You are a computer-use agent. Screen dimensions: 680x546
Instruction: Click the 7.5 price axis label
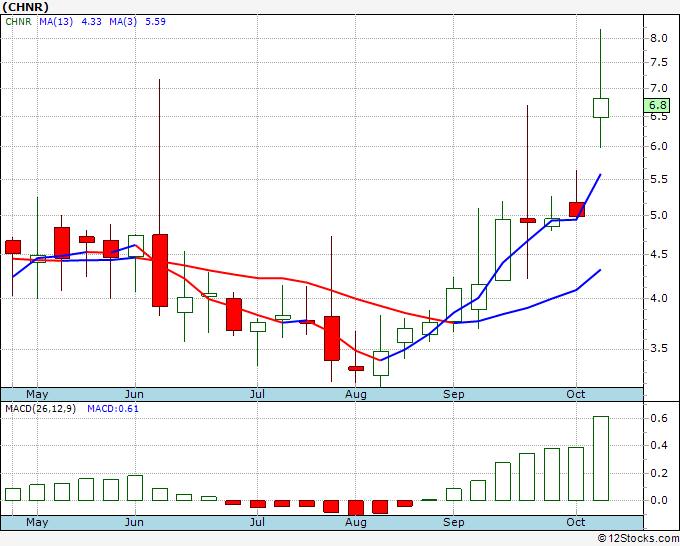[658, 62]
